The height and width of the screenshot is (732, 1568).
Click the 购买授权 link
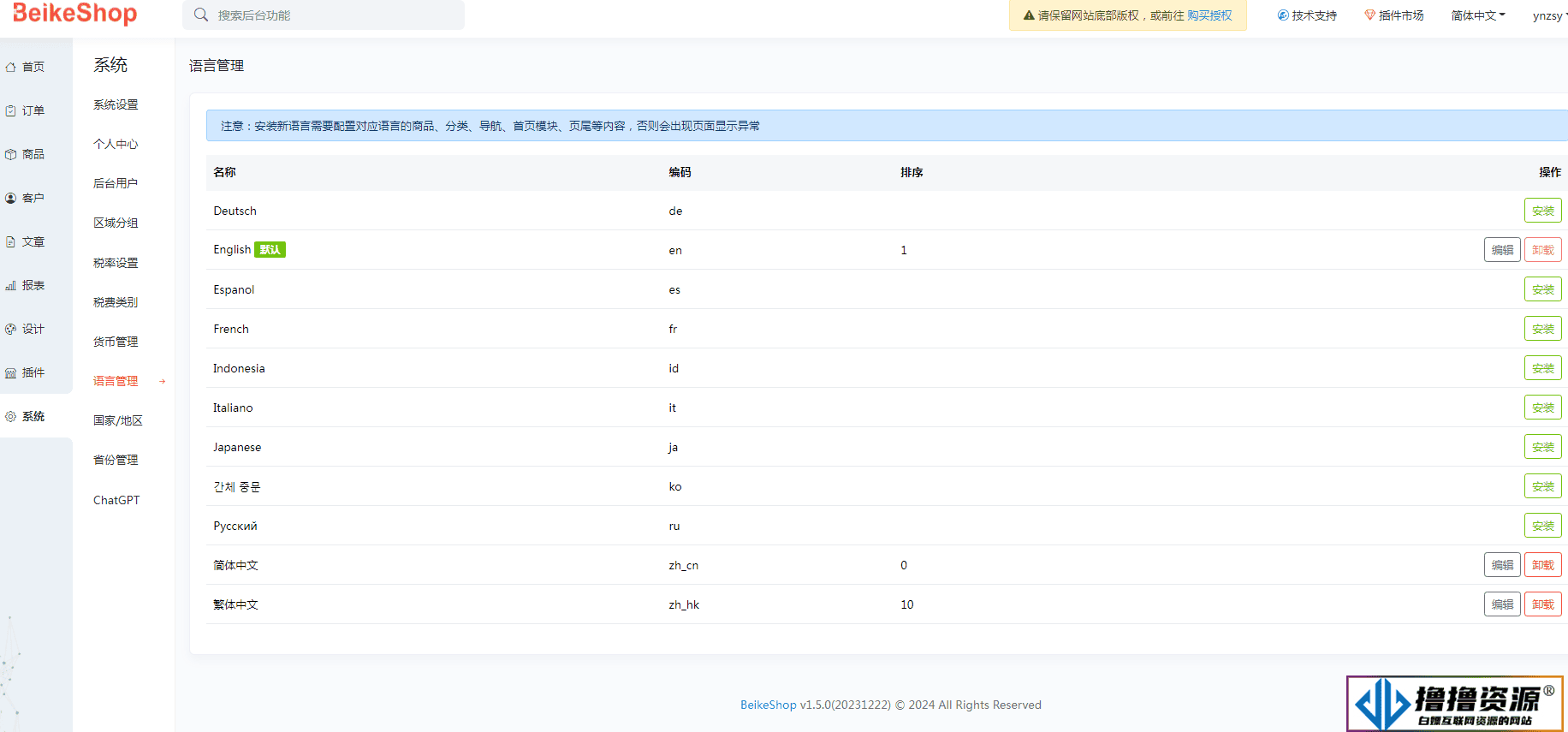click(1209, 15)
